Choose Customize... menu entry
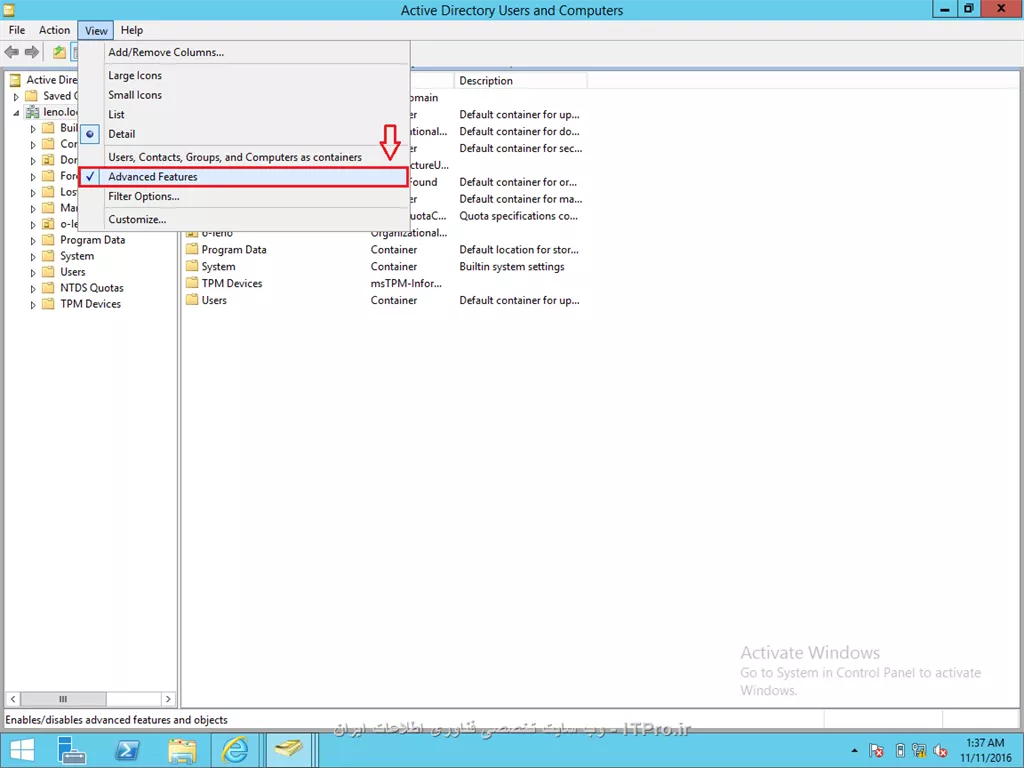 pyautogui.click(x=244, y=219)
